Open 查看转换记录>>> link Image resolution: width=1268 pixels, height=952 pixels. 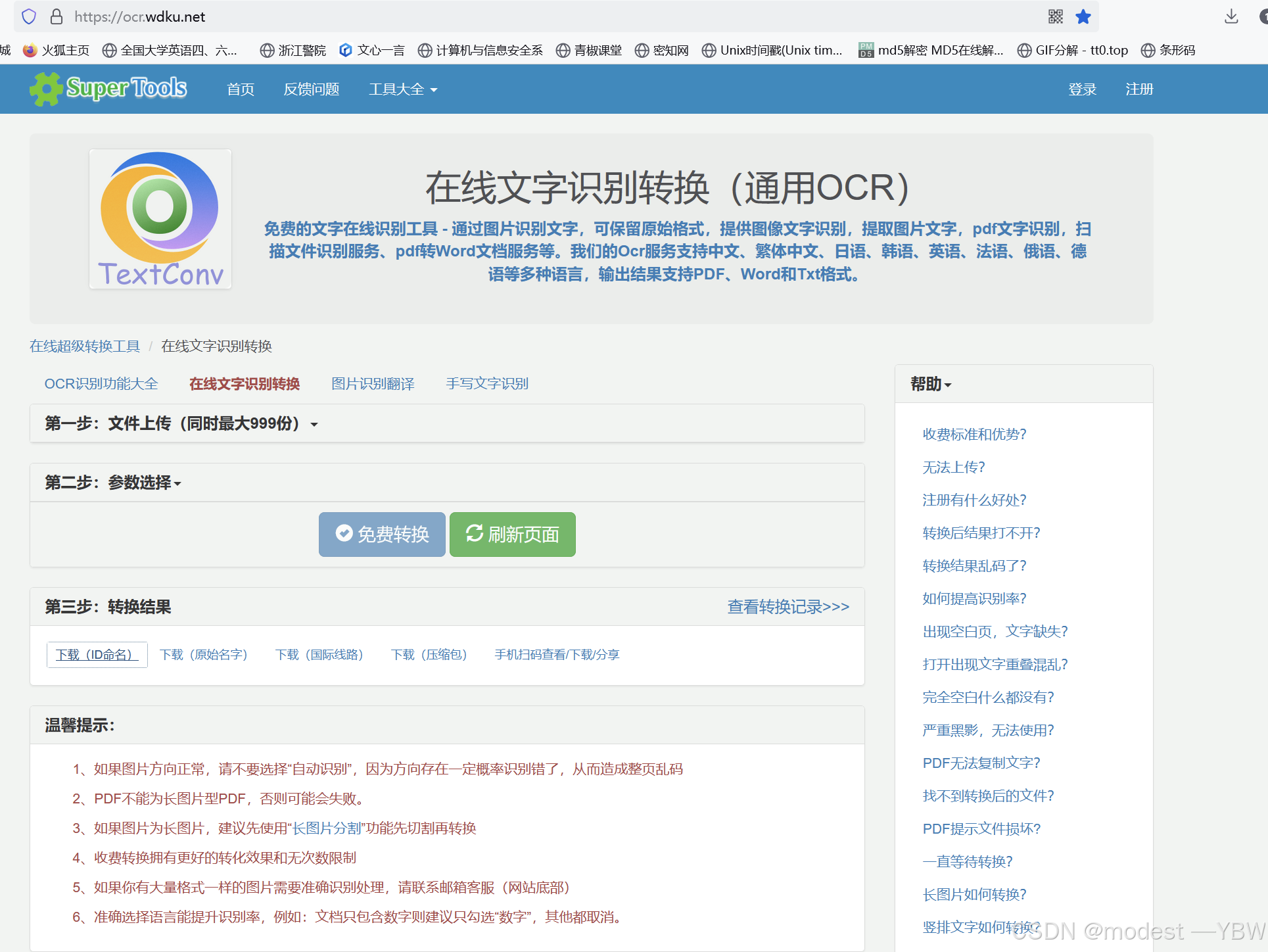coord(788,607)
